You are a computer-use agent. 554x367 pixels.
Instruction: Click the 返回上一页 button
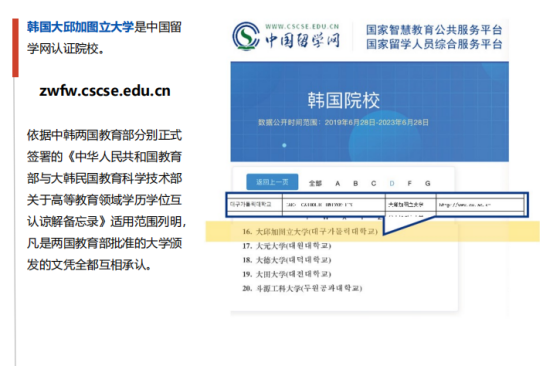(x=272, y=182)
